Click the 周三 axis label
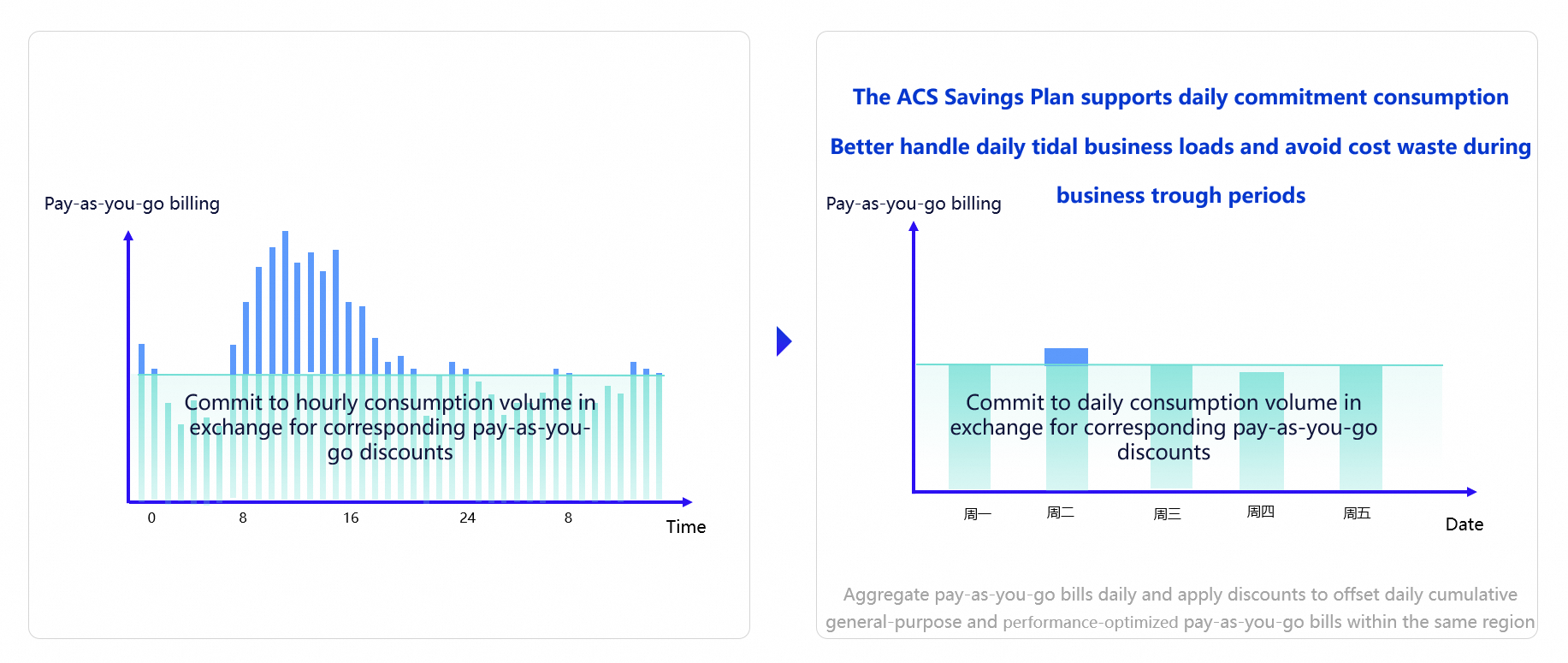This screenshot has width=1568, height=663. coord(1167,514)
